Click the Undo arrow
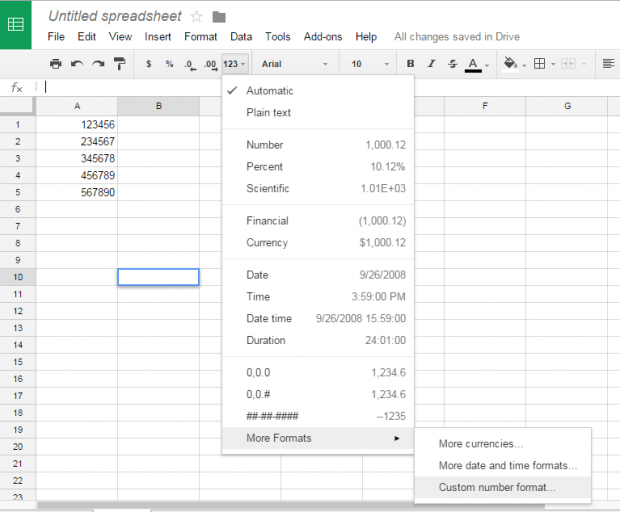 click(x=77, y=64)
